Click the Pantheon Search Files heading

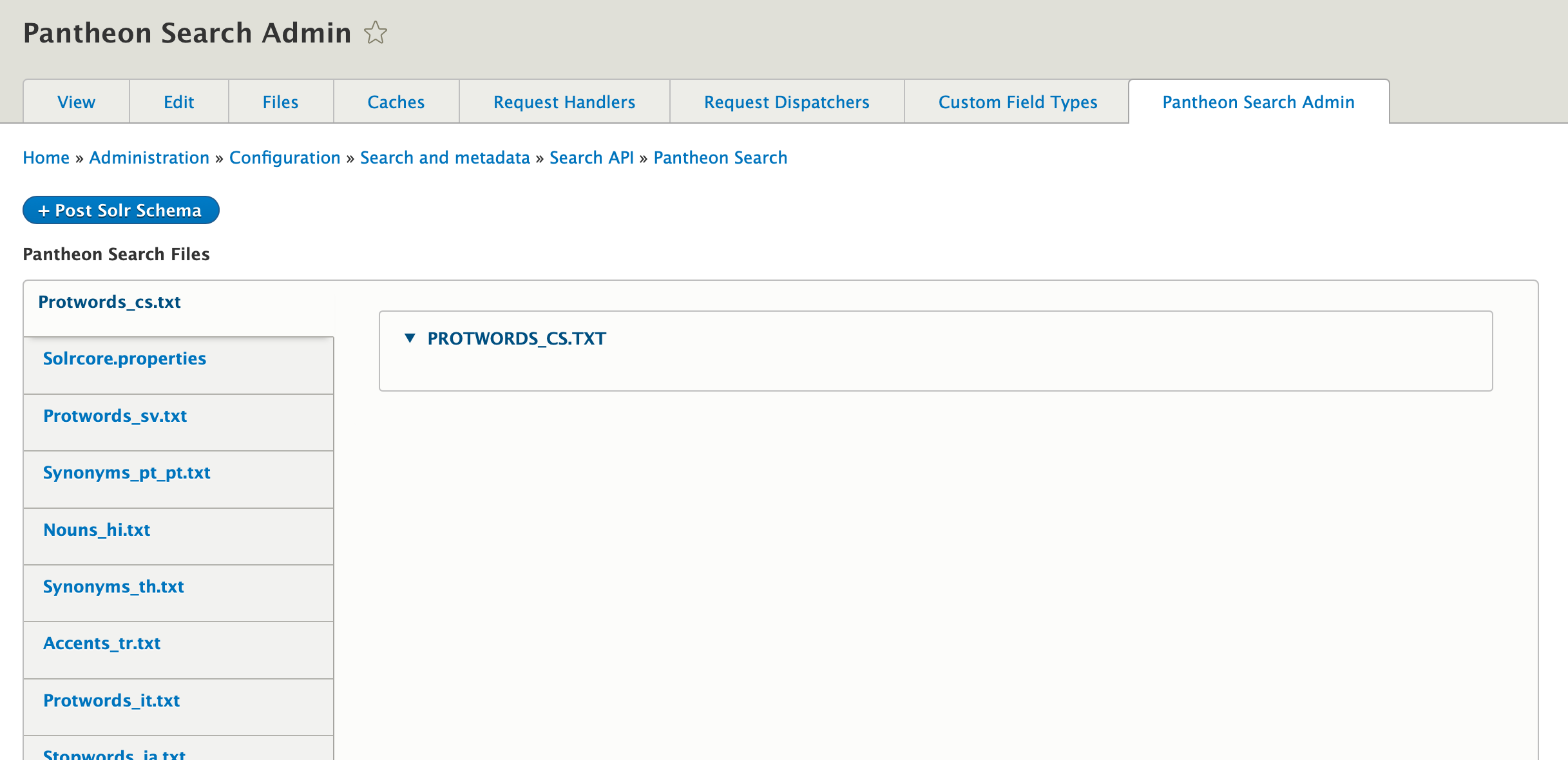(117, 254)
